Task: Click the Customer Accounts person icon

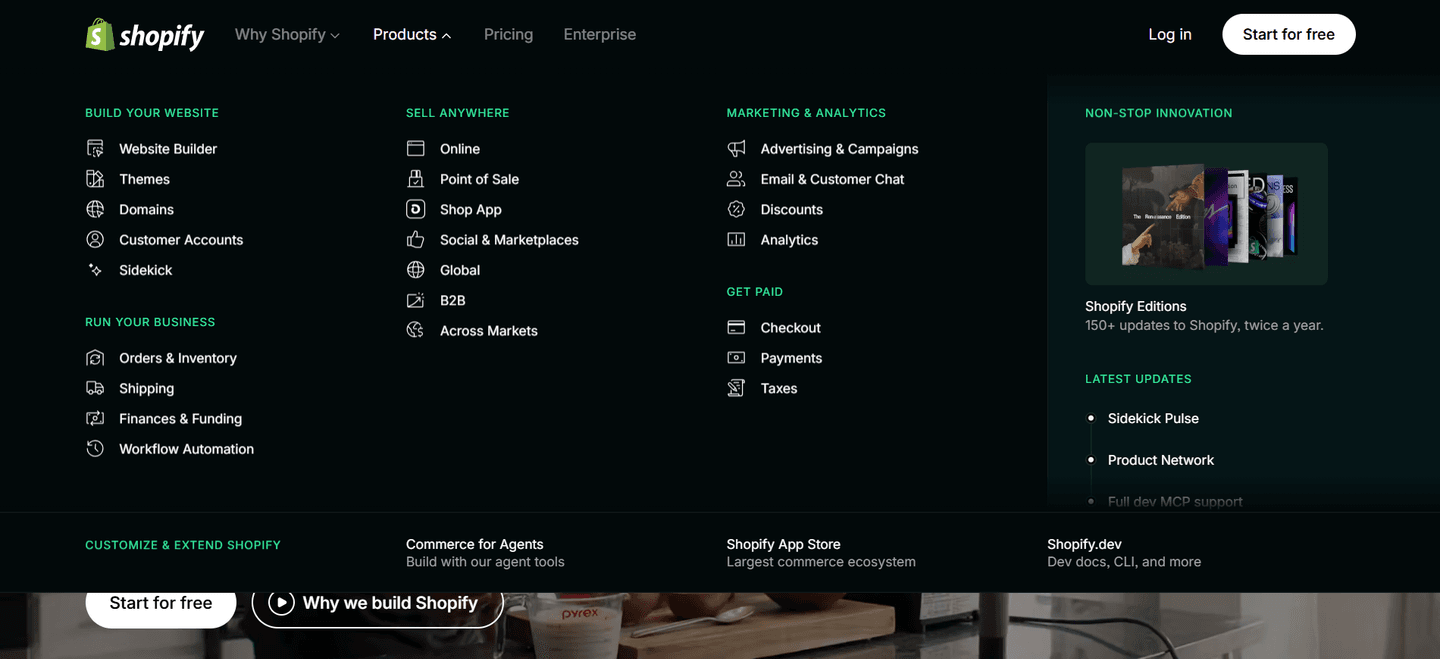Action: [x=95, y=240]
